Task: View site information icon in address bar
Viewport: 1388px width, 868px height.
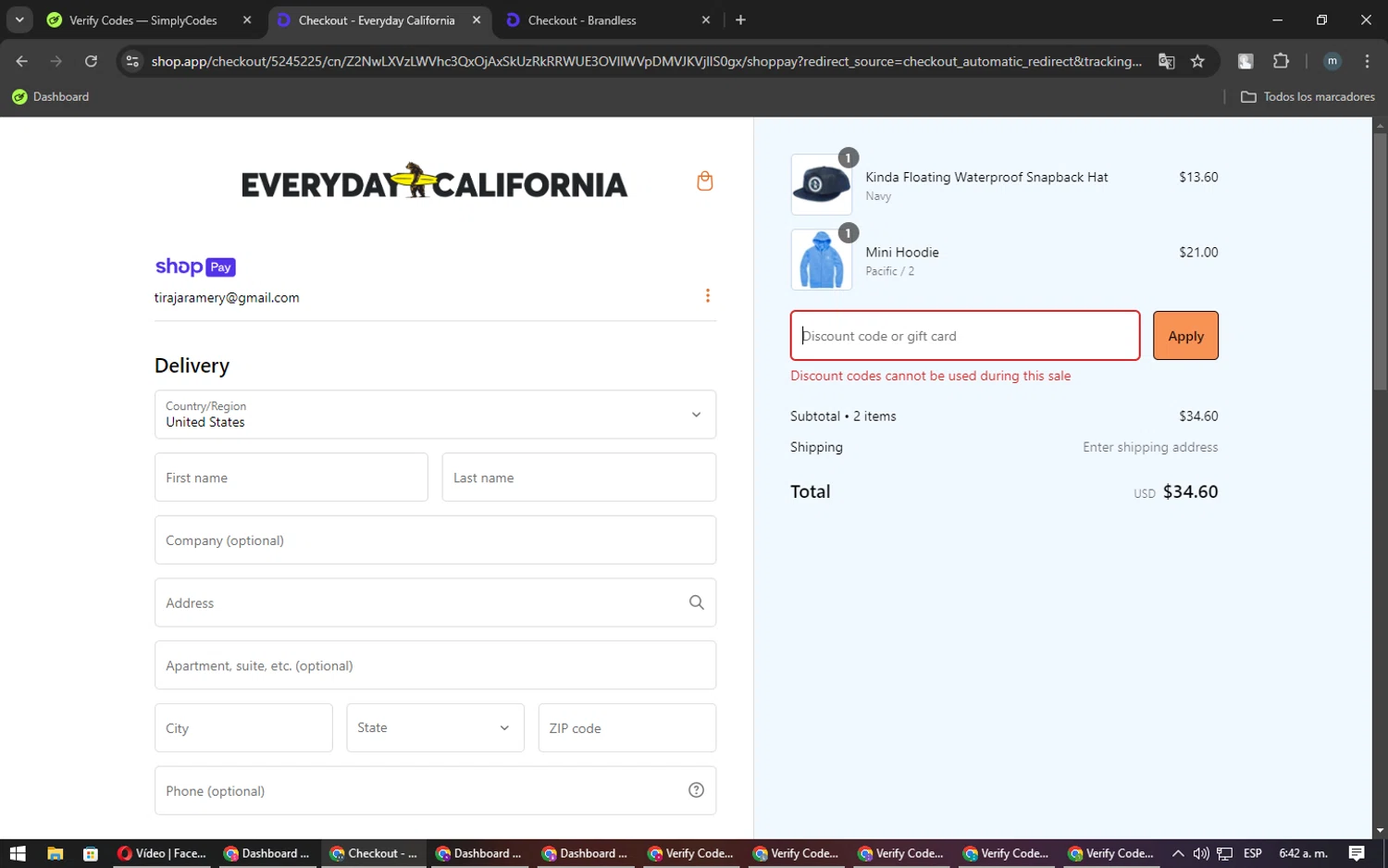Action: coord(132,61)
